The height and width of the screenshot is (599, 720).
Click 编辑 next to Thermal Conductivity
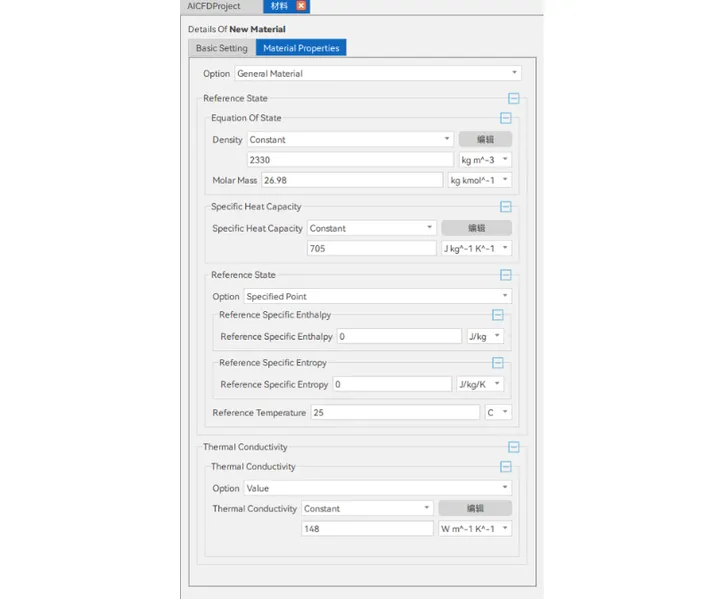tap(475, 508)
